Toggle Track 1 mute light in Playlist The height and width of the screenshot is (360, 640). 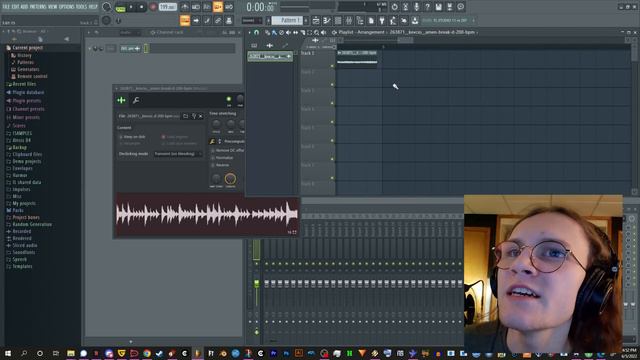(332, 66)
